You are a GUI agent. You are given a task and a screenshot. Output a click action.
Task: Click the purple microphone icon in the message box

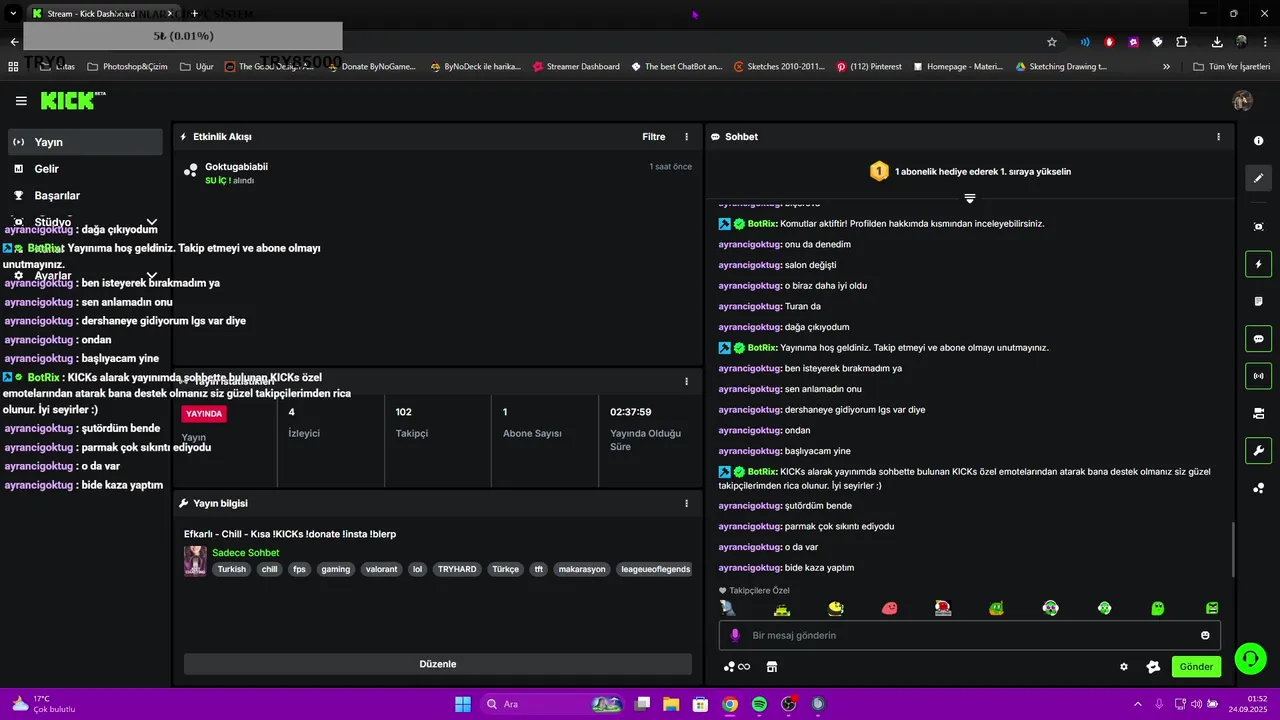pos(735,635)
